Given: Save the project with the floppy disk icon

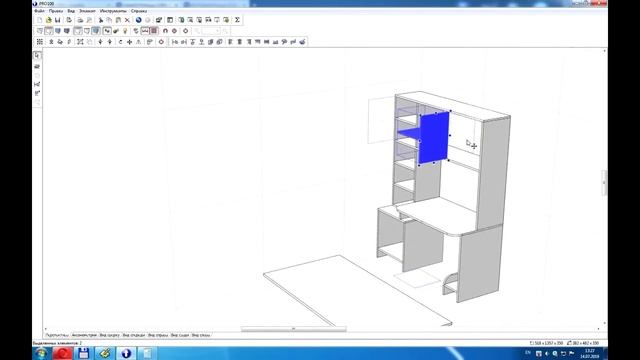Looking at the screenshot, I should tap(58, 20).
